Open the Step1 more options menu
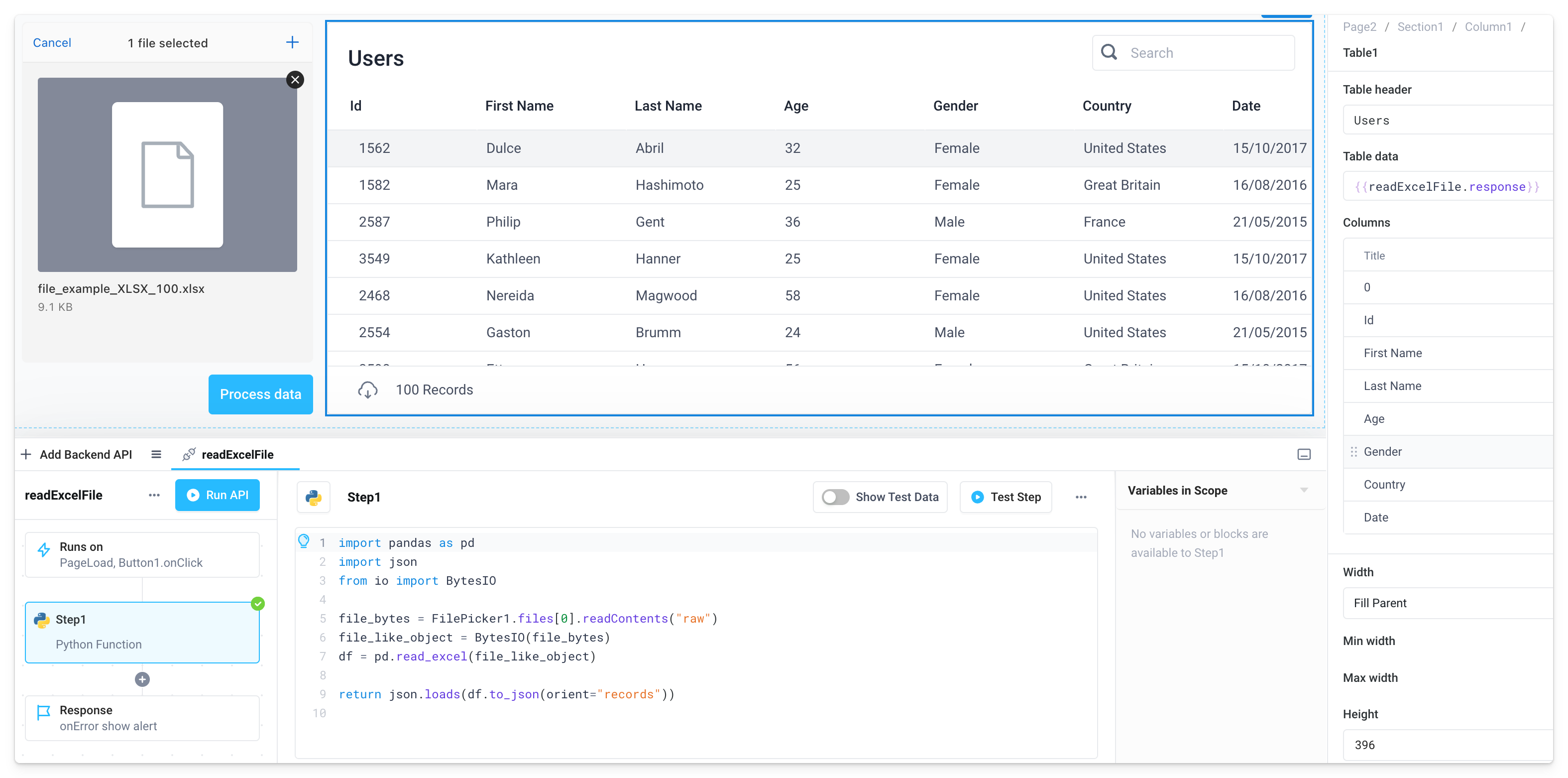Screen dimensions: 1568x778 coord(1081,497)
